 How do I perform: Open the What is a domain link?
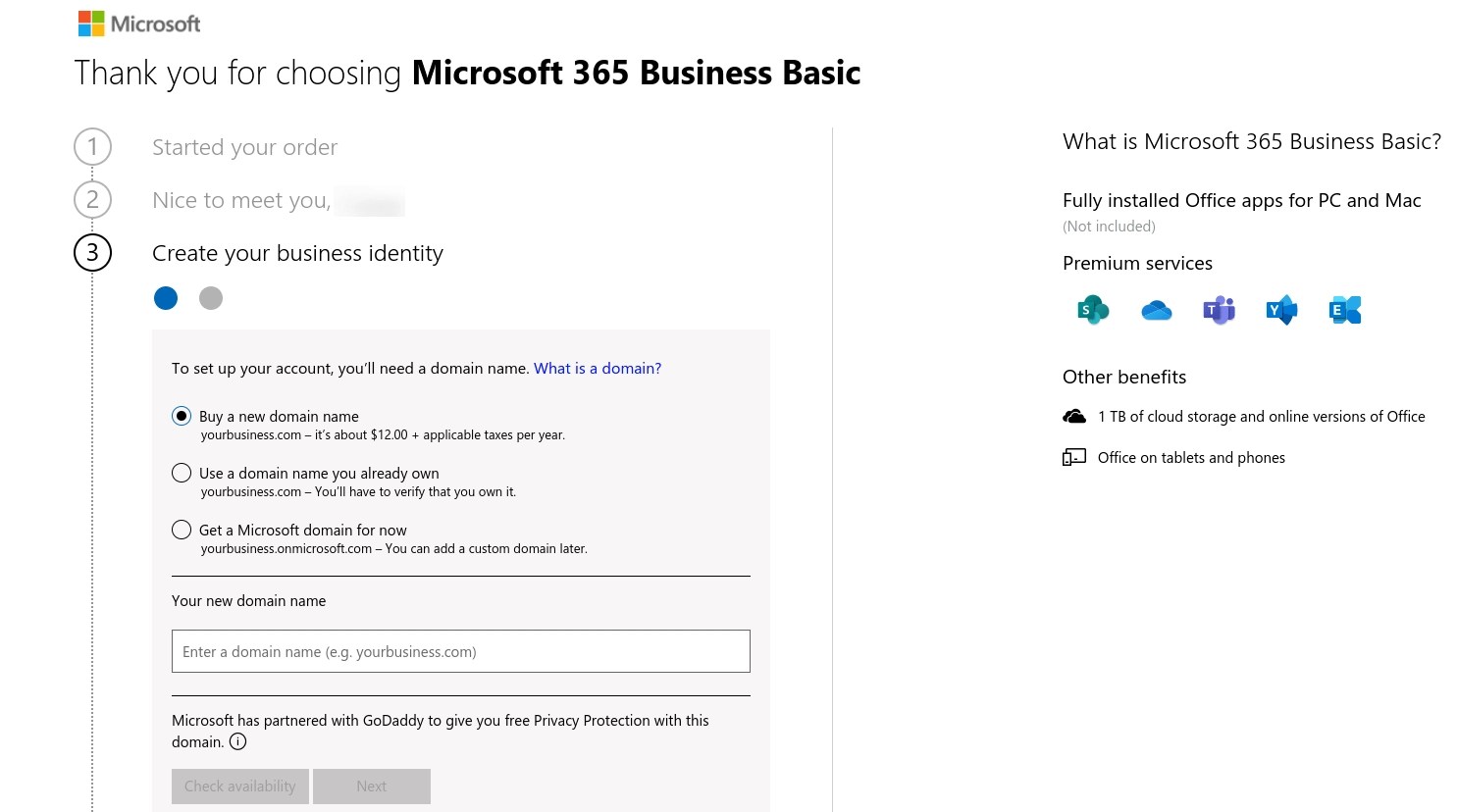(597, 368)
